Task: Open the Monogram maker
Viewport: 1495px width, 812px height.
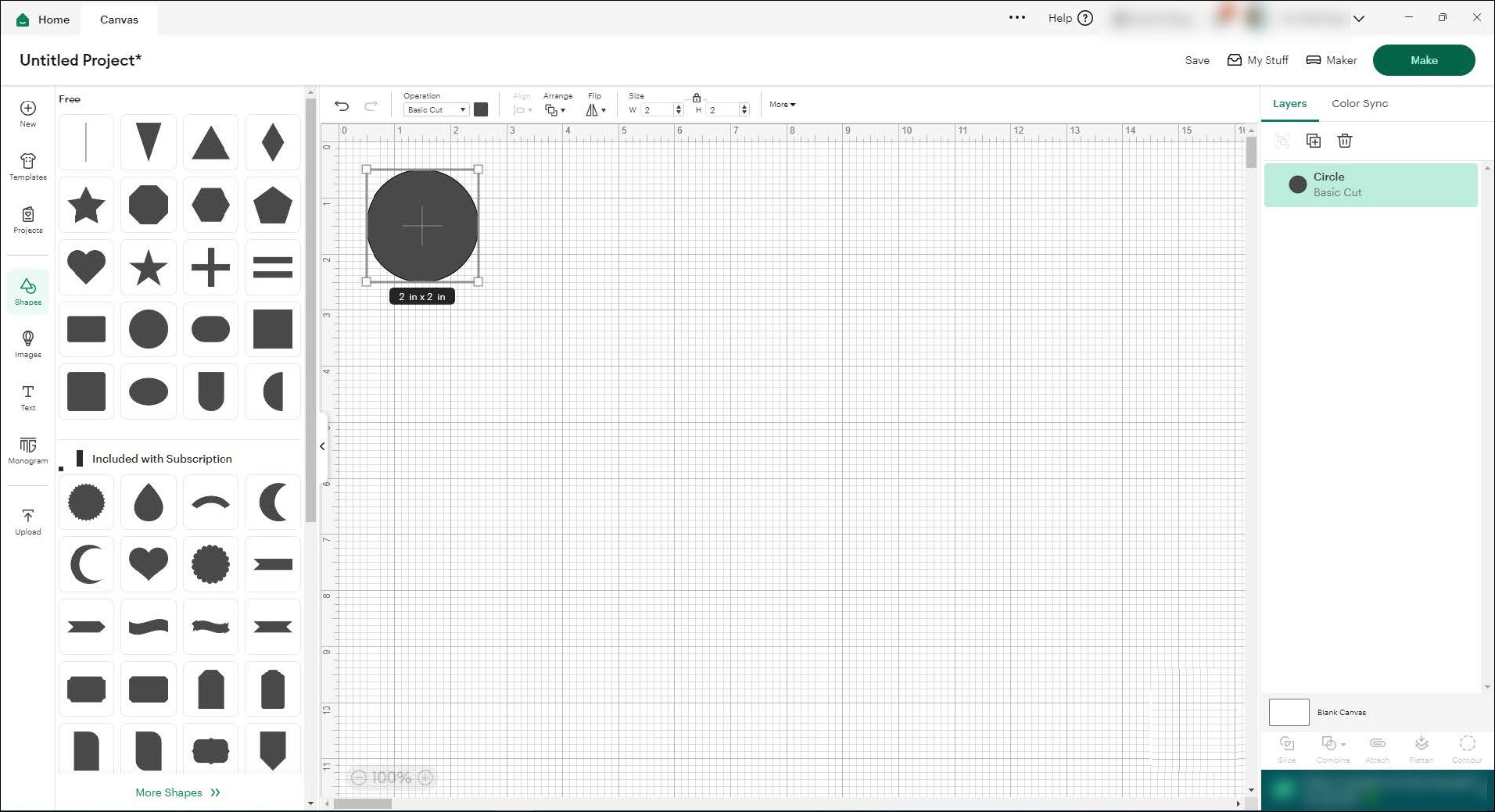Action: pyautogui.click(x=28, y=450)
